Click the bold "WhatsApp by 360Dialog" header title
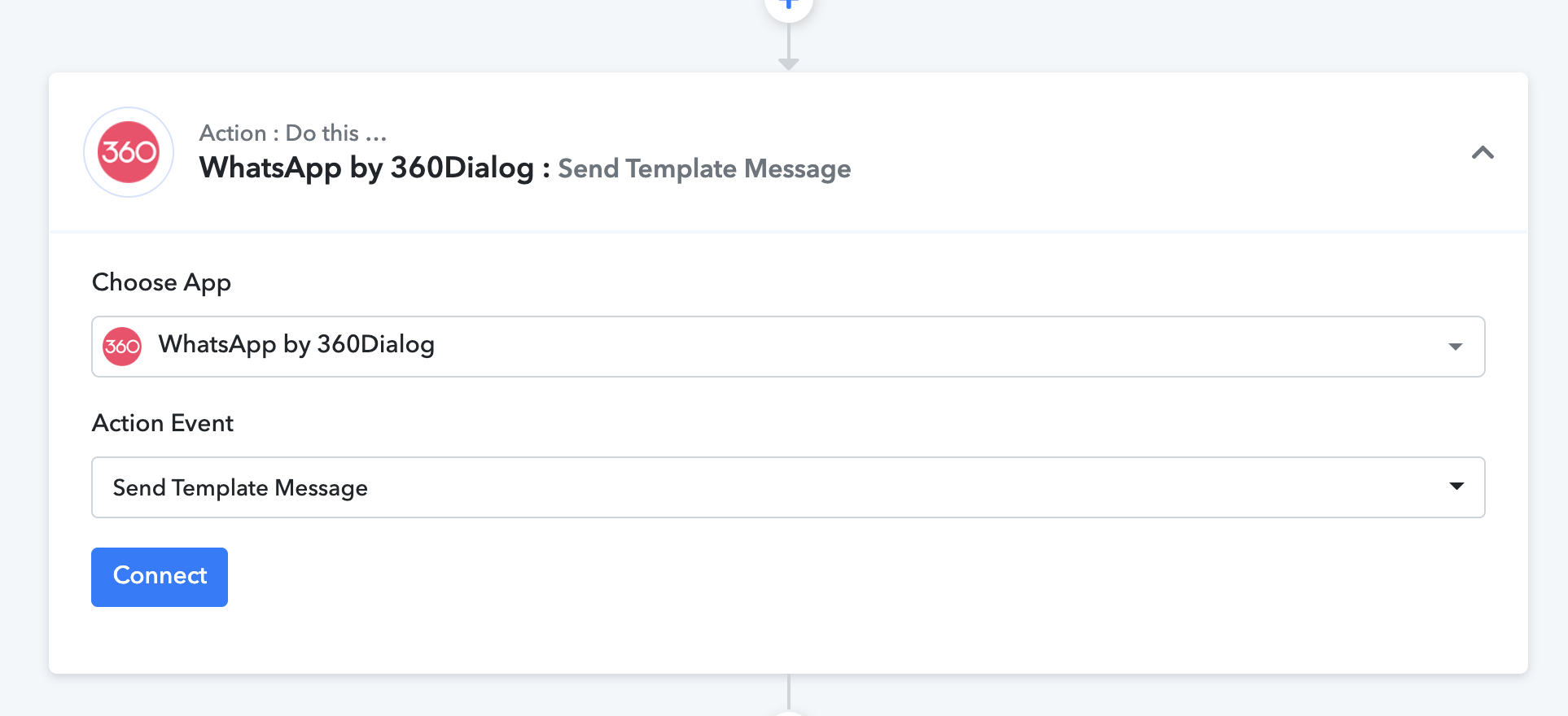The width and height of the screenshot is (1568, 716). 366,168
